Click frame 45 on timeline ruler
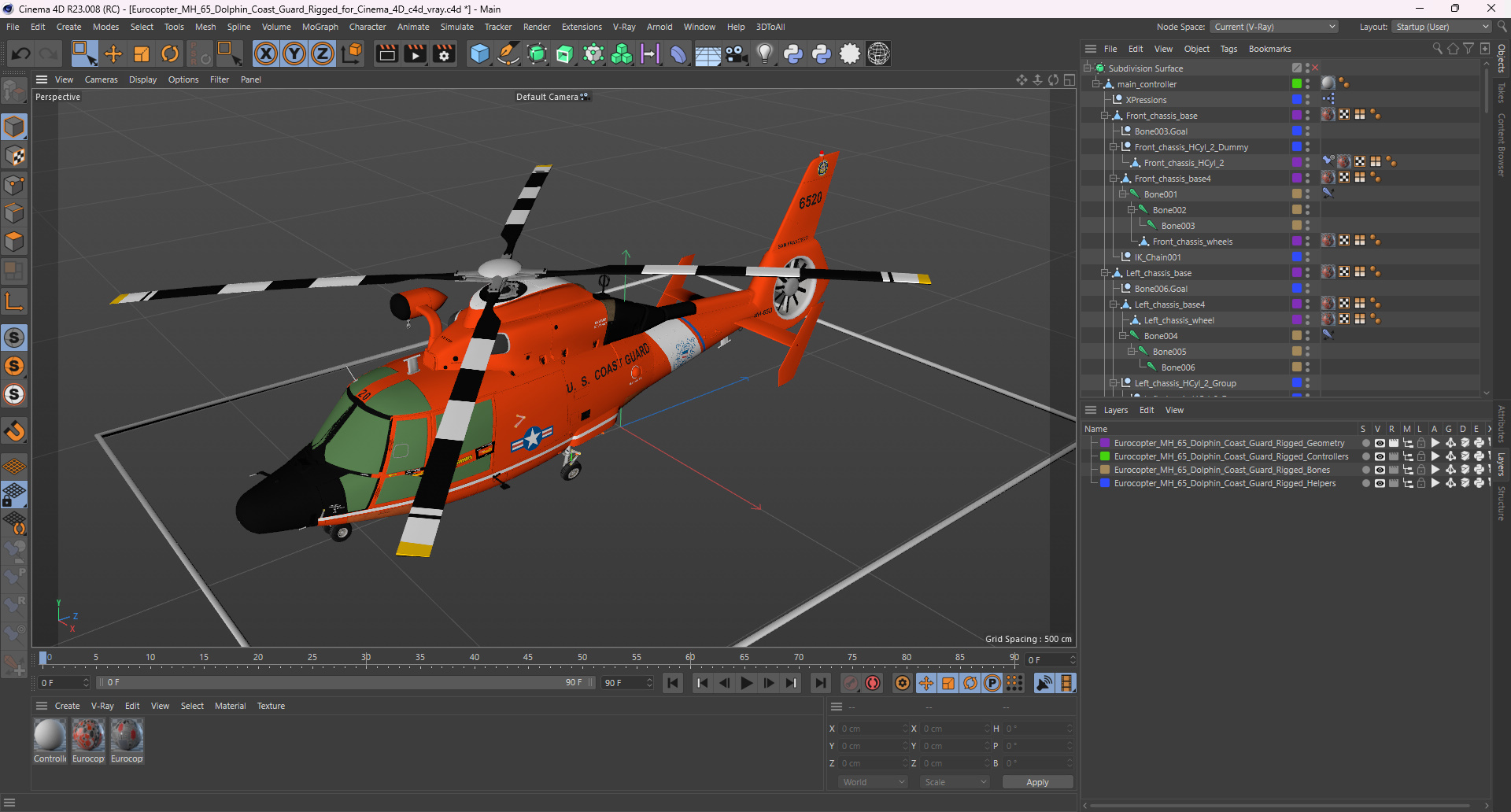Image resolution: width=1511 pixels, height=812 pixels. pos(528,658)
